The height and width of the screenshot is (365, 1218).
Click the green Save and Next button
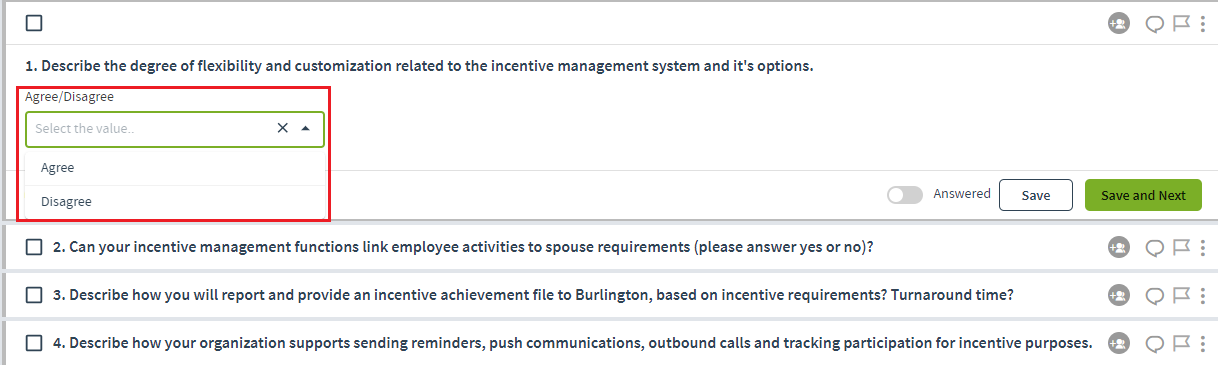click(1143, 195)
